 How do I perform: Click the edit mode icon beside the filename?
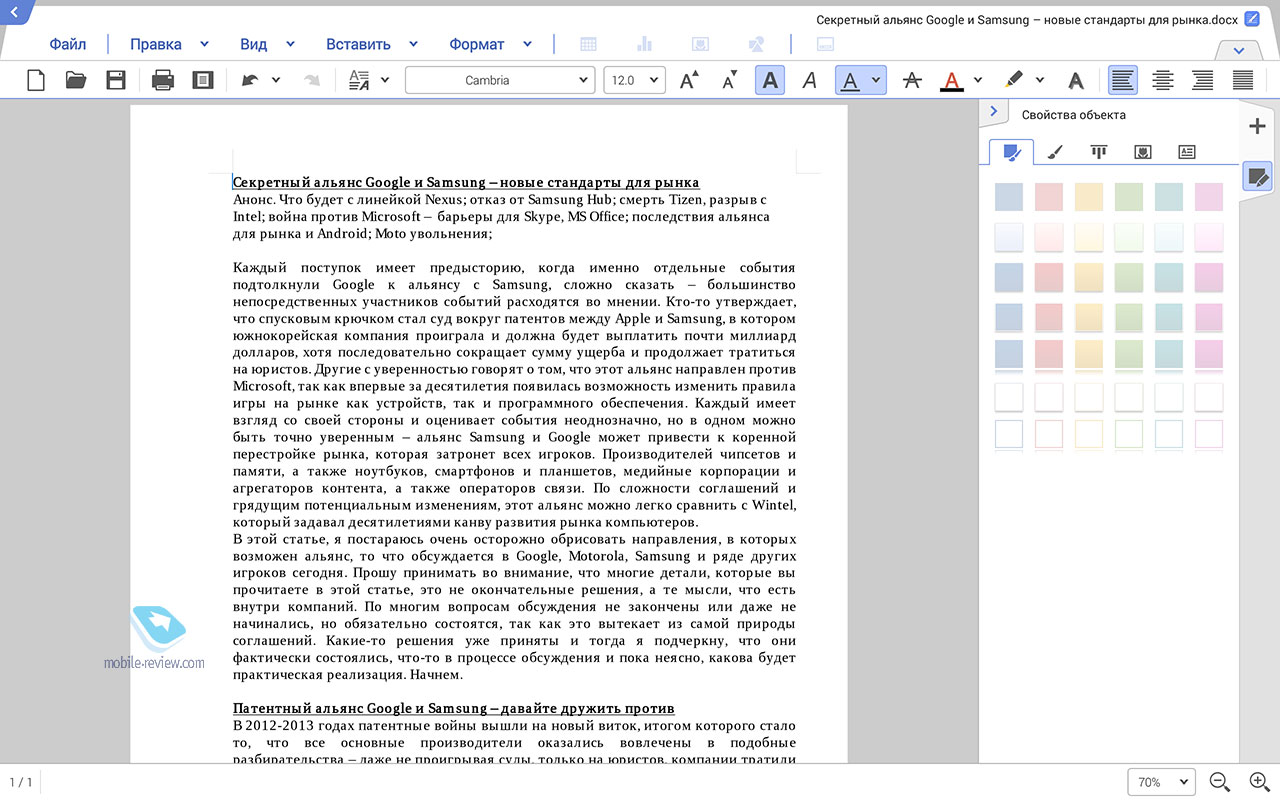point(1252,19)
